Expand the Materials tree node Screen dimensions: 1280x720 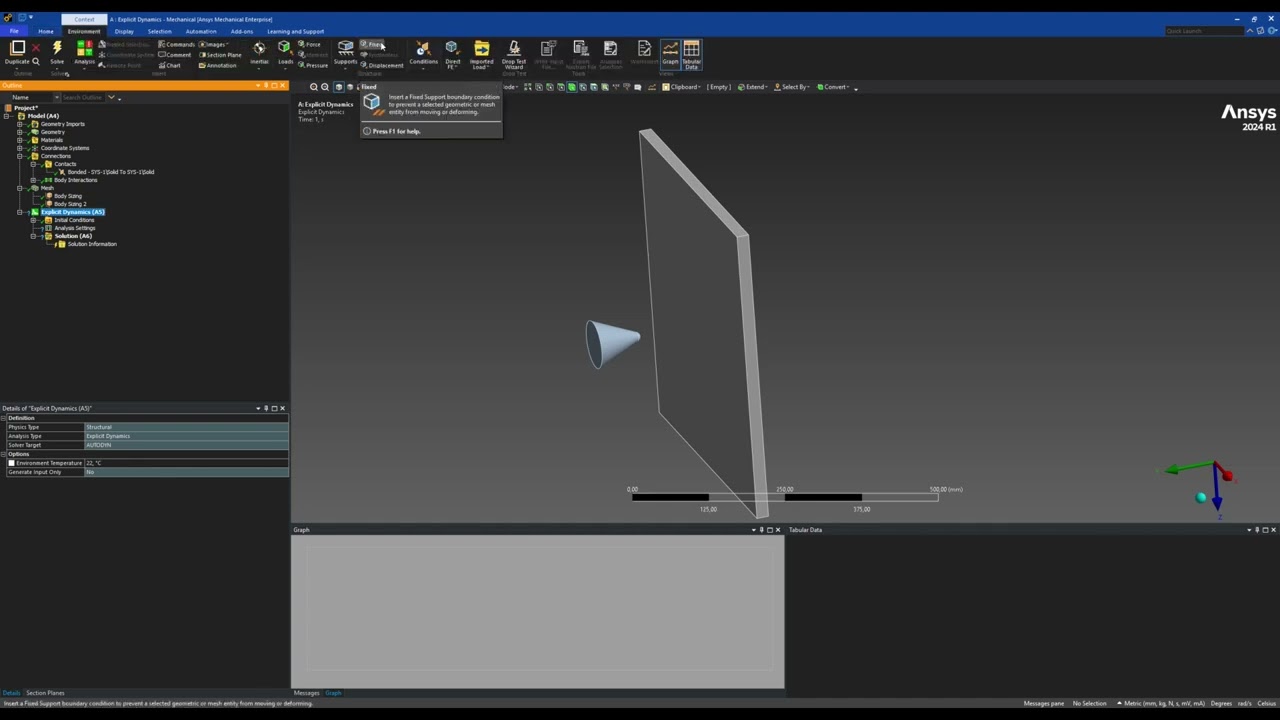coord(20,140)
